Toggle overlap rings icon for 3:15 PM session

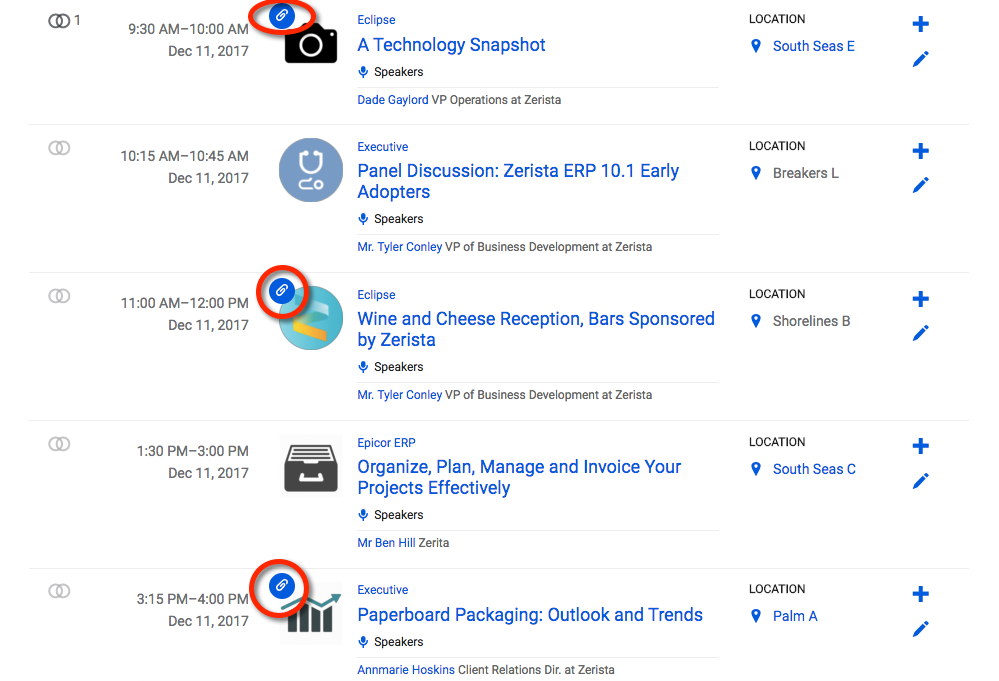59,591
